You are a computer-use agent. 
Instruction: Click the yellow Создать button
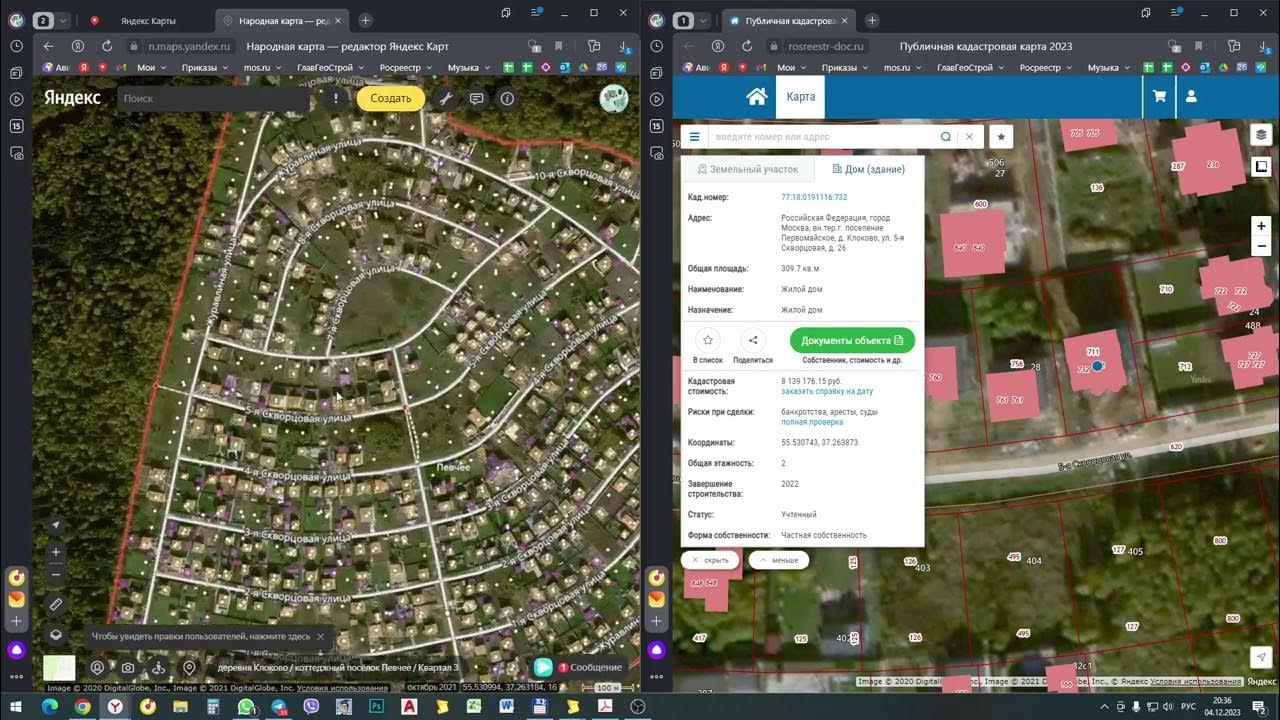391,98
